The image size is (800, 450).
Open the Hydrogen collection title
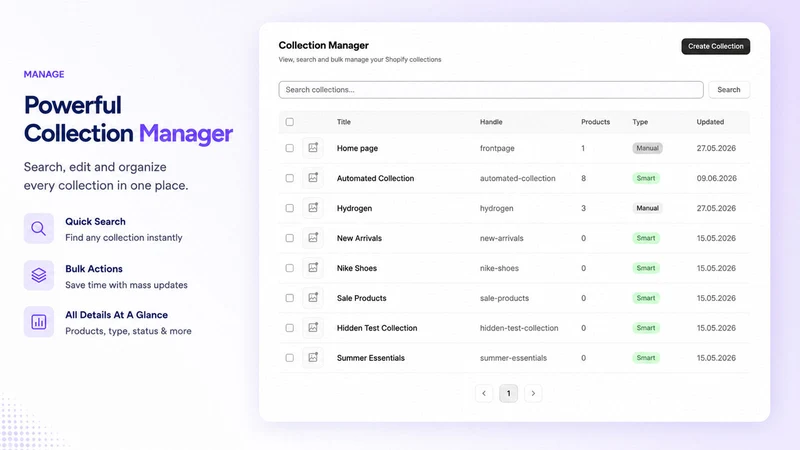click(x=354, y=208)
